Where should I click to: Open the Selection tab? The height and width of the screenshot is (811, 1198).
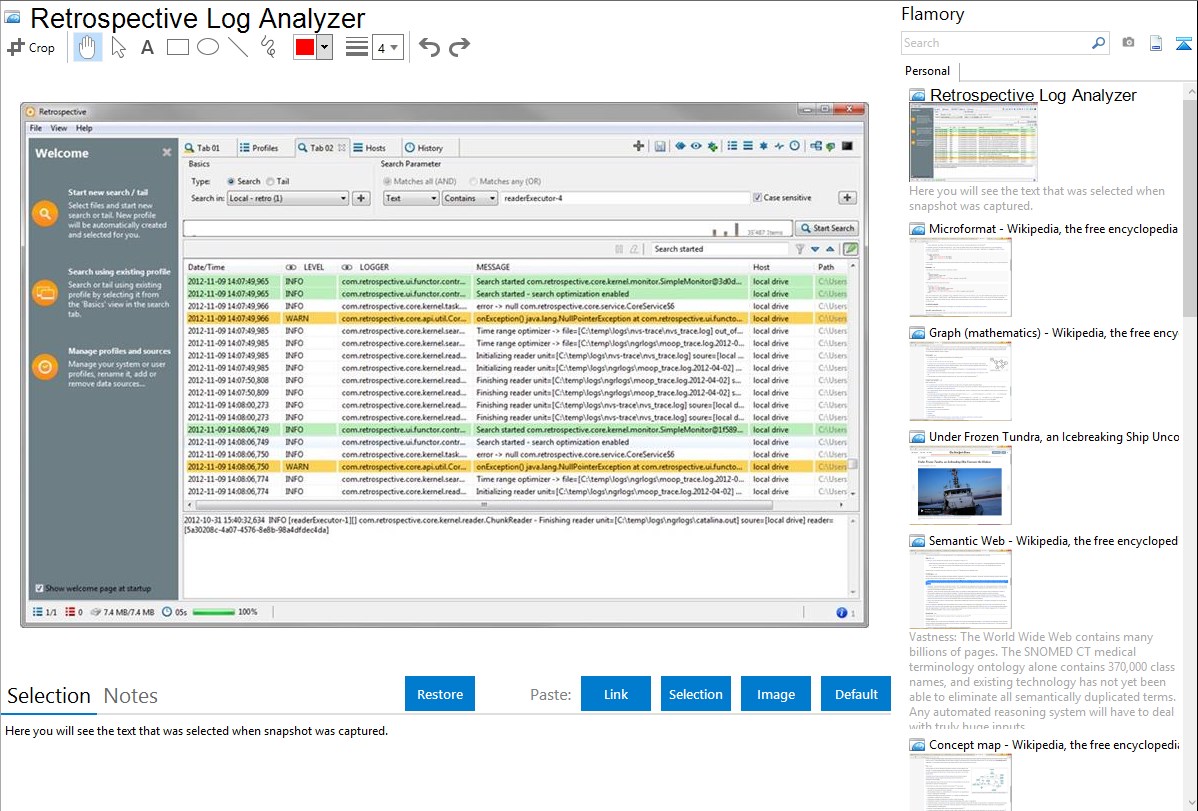pos(49,696)
